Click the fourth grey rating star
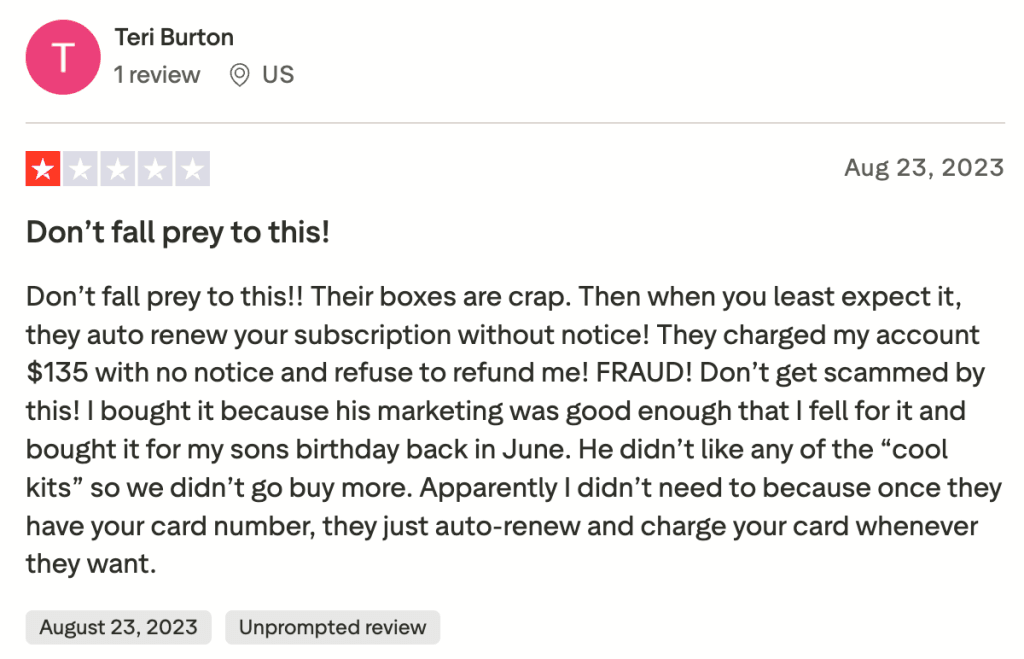Image resolution: width=1024 pixels, height=659 pixels. 155,169
